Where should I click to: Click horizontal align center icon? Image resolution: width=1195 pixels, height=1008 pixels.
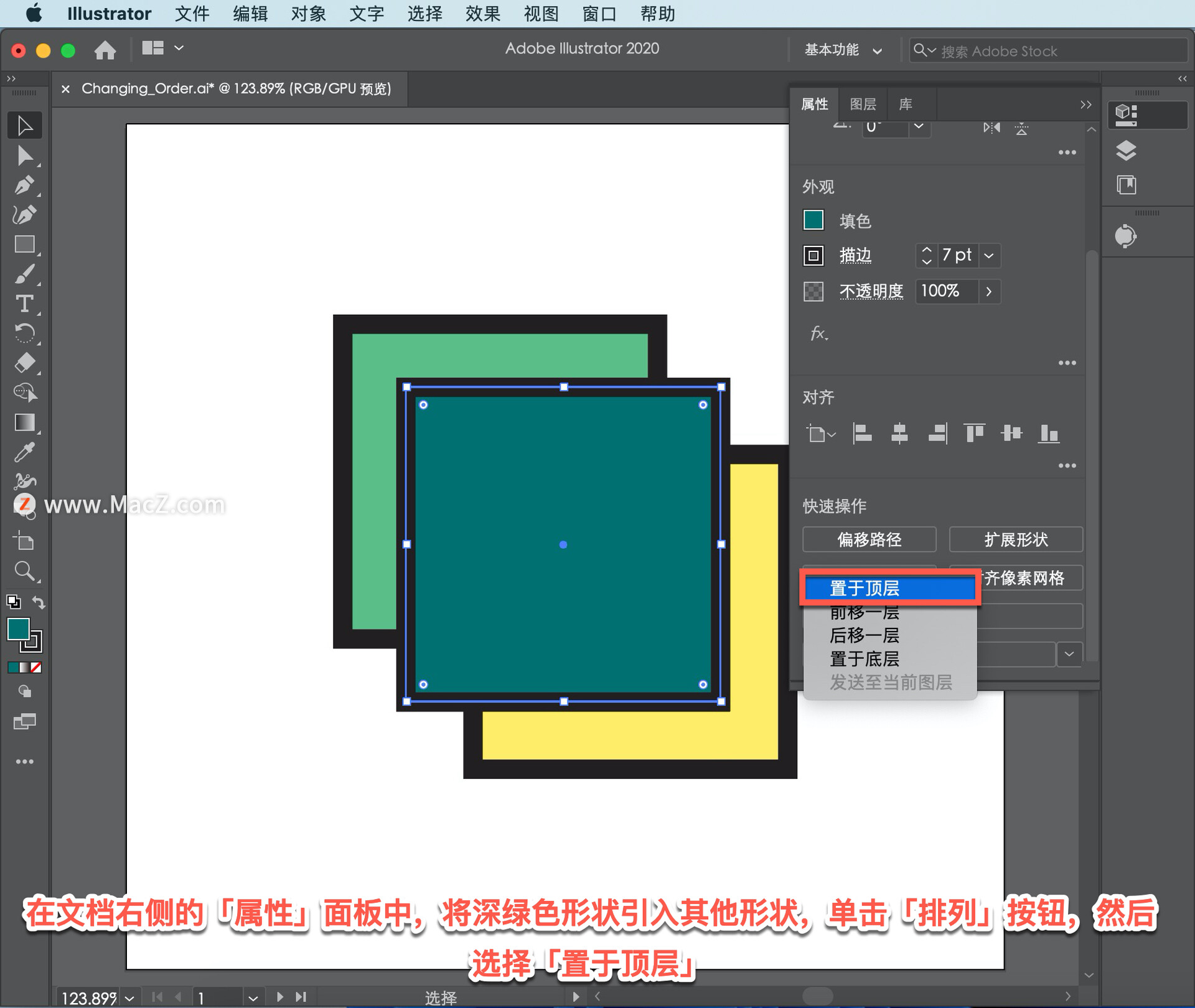tap(899, 433)
